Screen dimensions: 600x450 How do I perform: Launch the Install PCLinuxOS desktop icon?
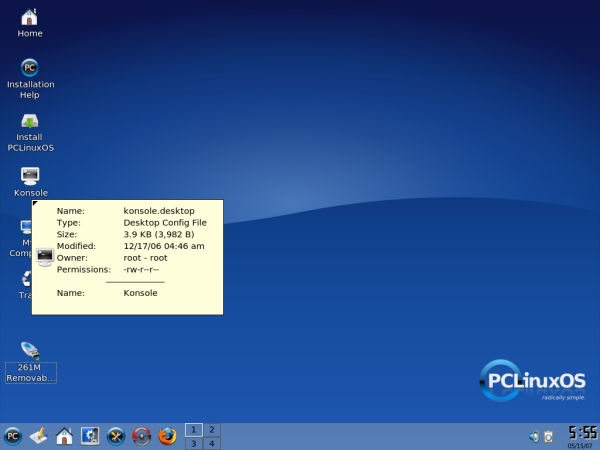pyautogui.click(x=30, y=133)
